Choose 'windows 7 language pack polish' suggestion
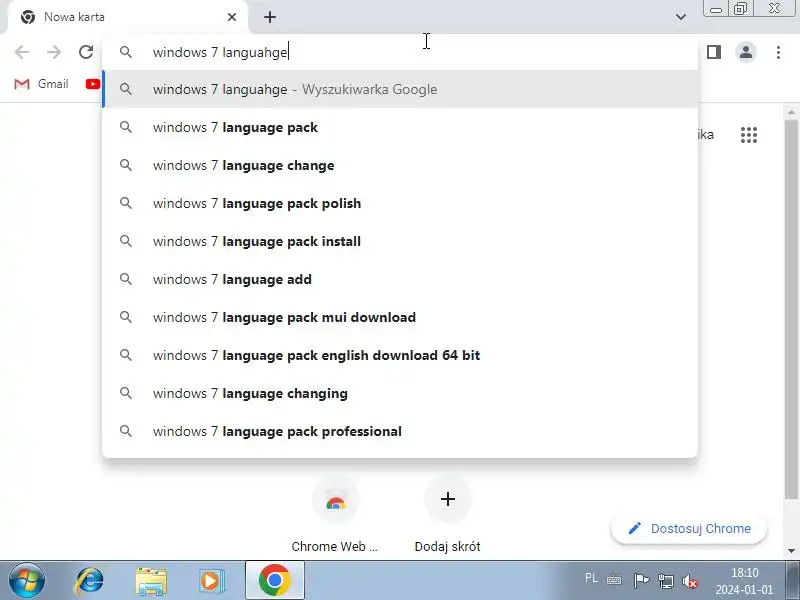800x600 pixels. [400, 203]
